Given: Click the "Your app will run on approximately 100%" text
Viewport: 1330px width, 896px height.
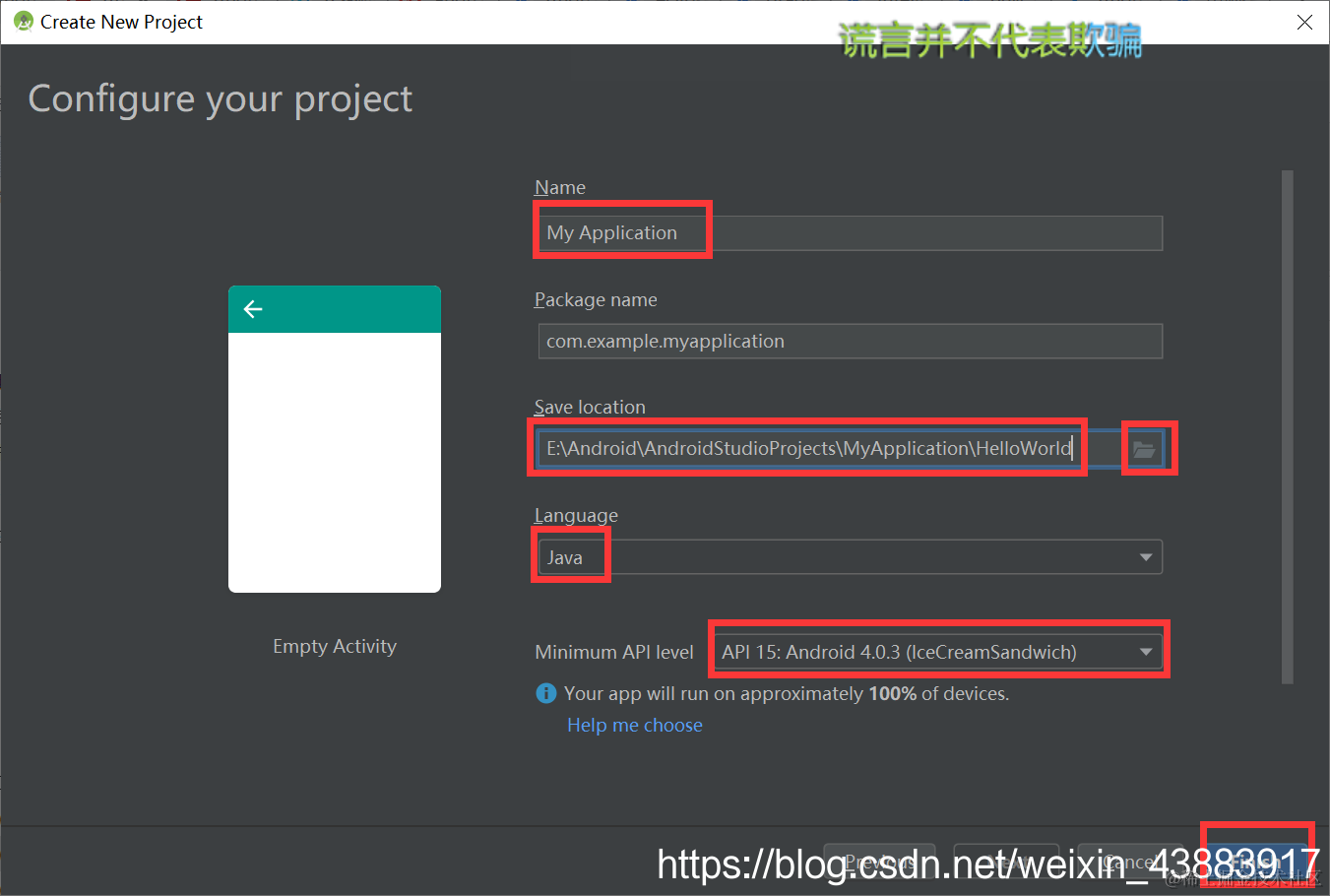Looking at the screenshot, I should (787, 694).
